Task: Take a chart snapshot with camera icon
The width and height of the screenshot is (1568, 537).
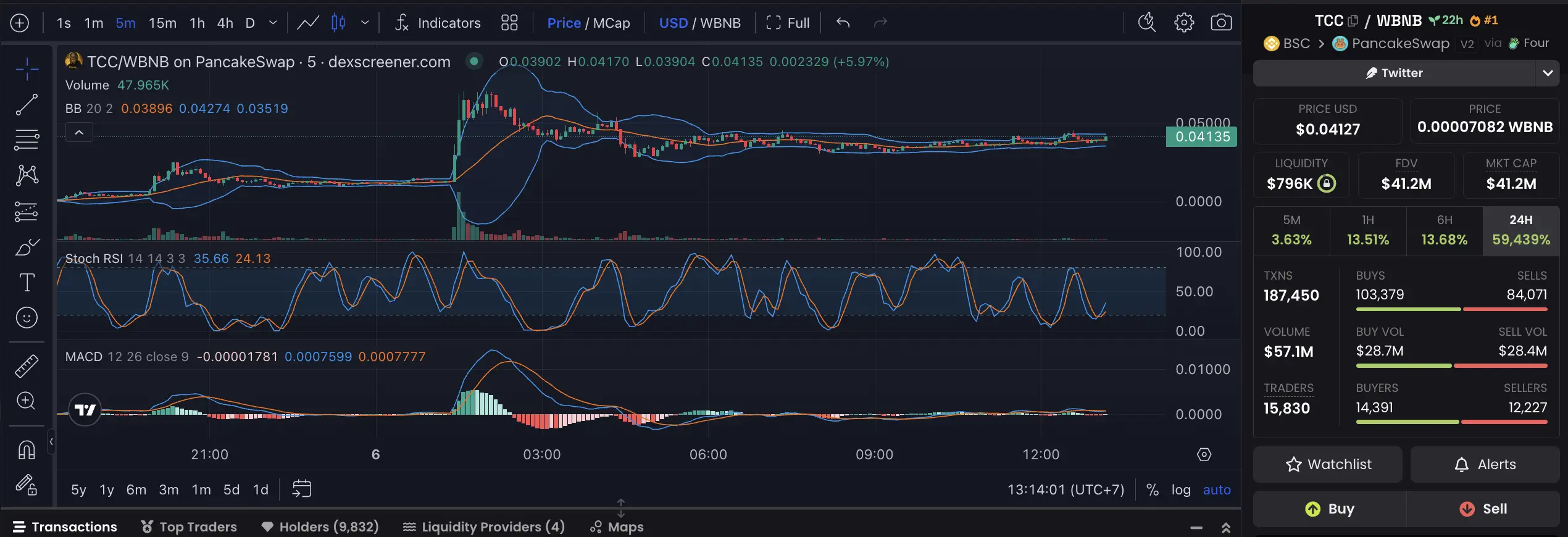Action: coord(1221,23)
